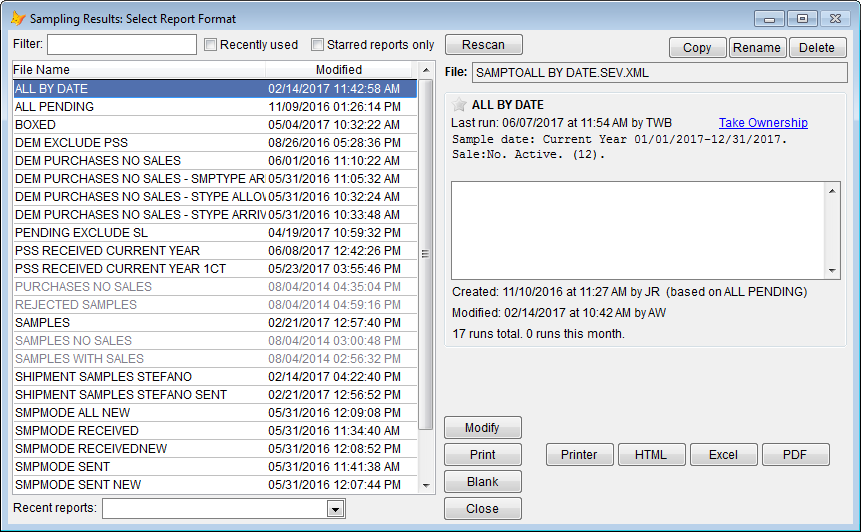Select PENDING EXCLUDE SL report

215,233
